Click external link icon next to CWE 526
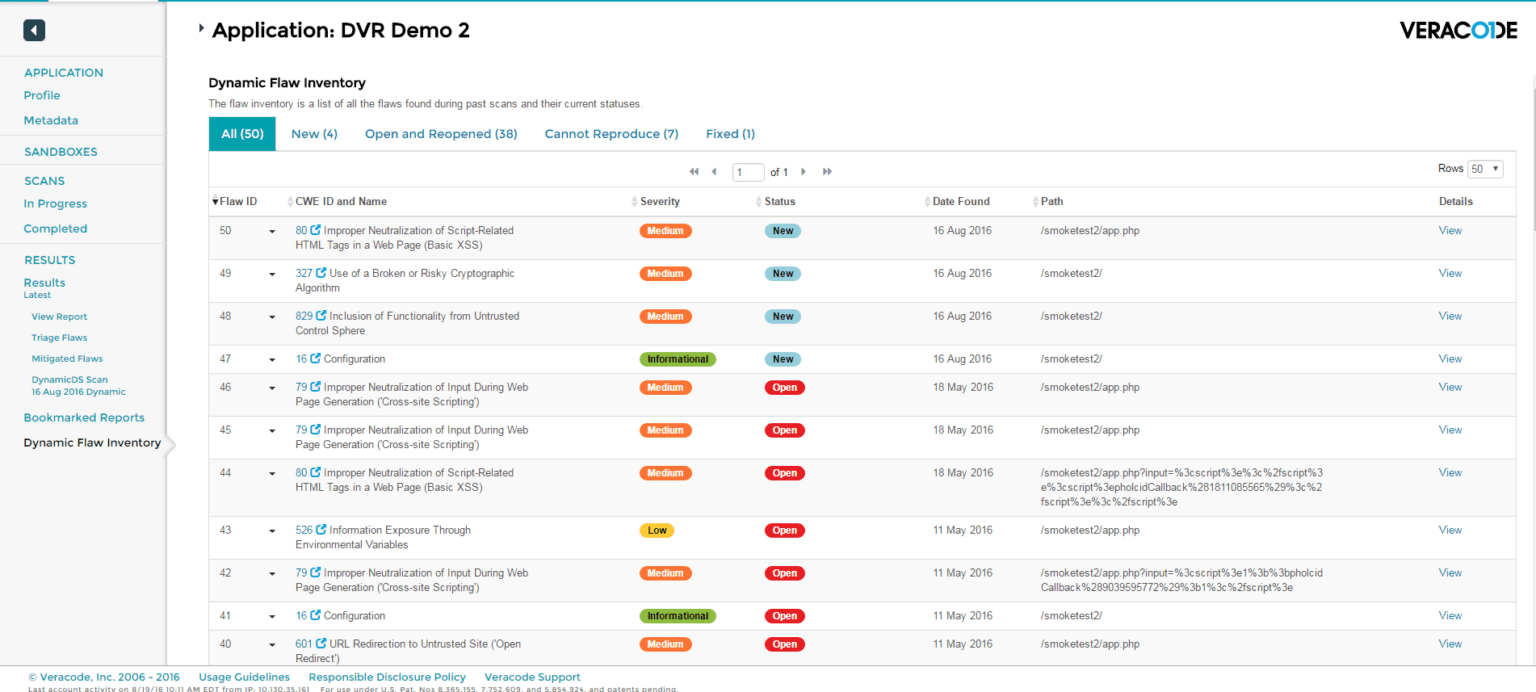 tap(321, 530)
